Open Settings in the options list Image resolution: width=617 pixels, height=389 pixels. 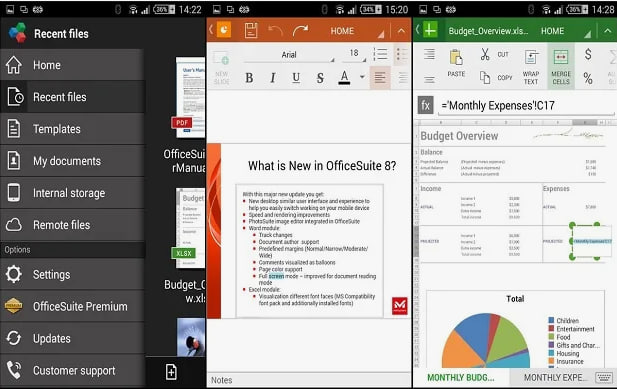(73, 274)
